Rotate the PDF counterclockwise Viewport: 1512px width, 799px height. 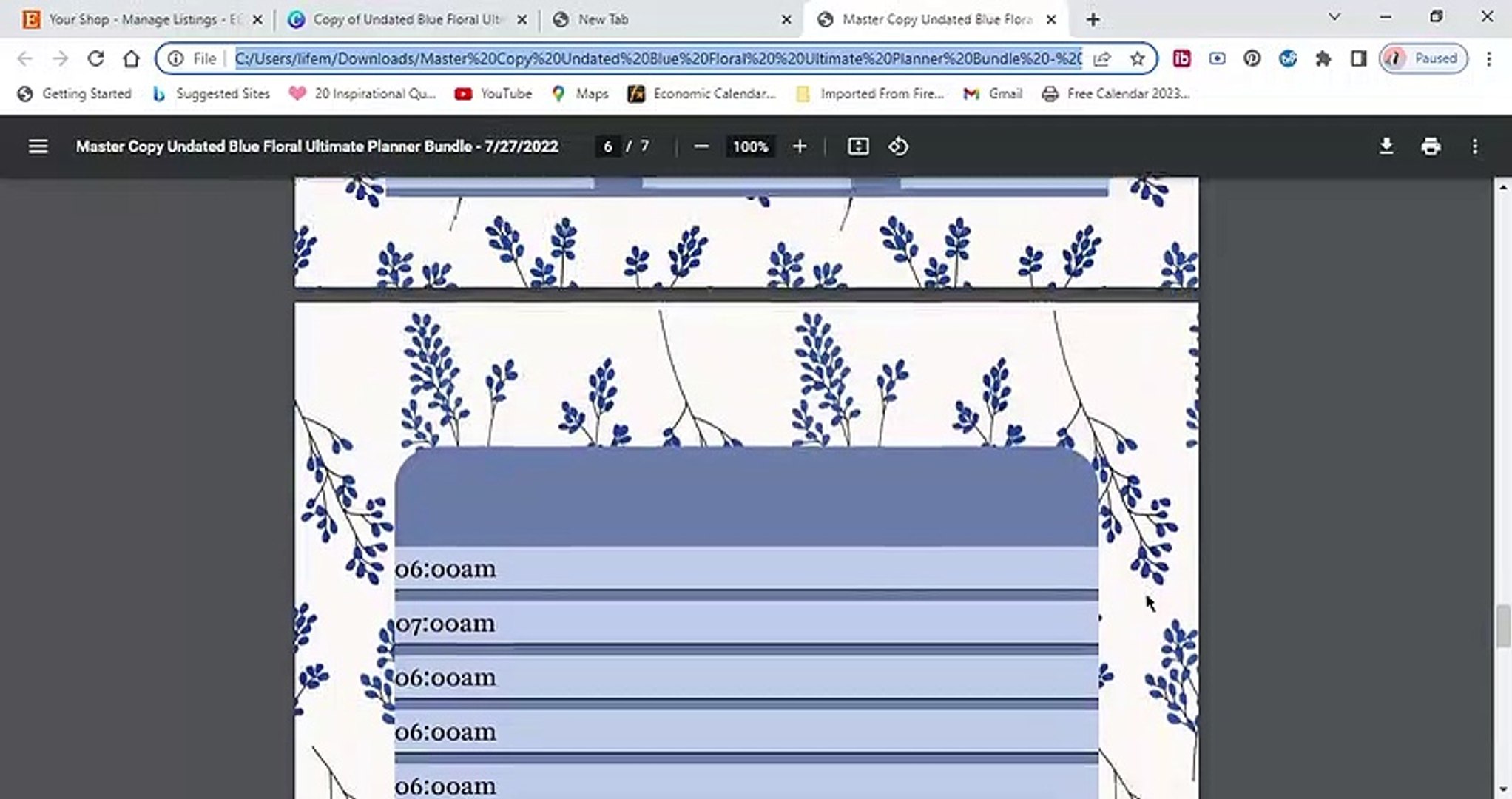pos(898,146)
